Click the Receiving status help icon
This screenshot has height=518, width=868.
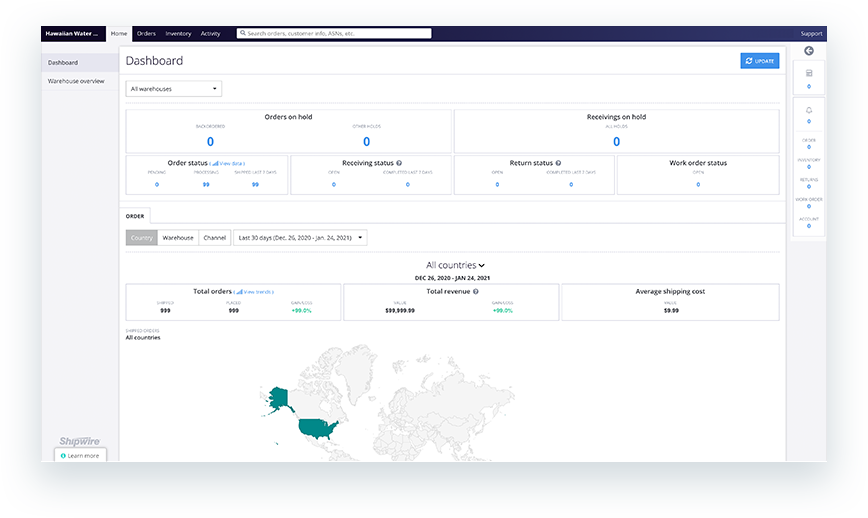click(x=399, y=162)
